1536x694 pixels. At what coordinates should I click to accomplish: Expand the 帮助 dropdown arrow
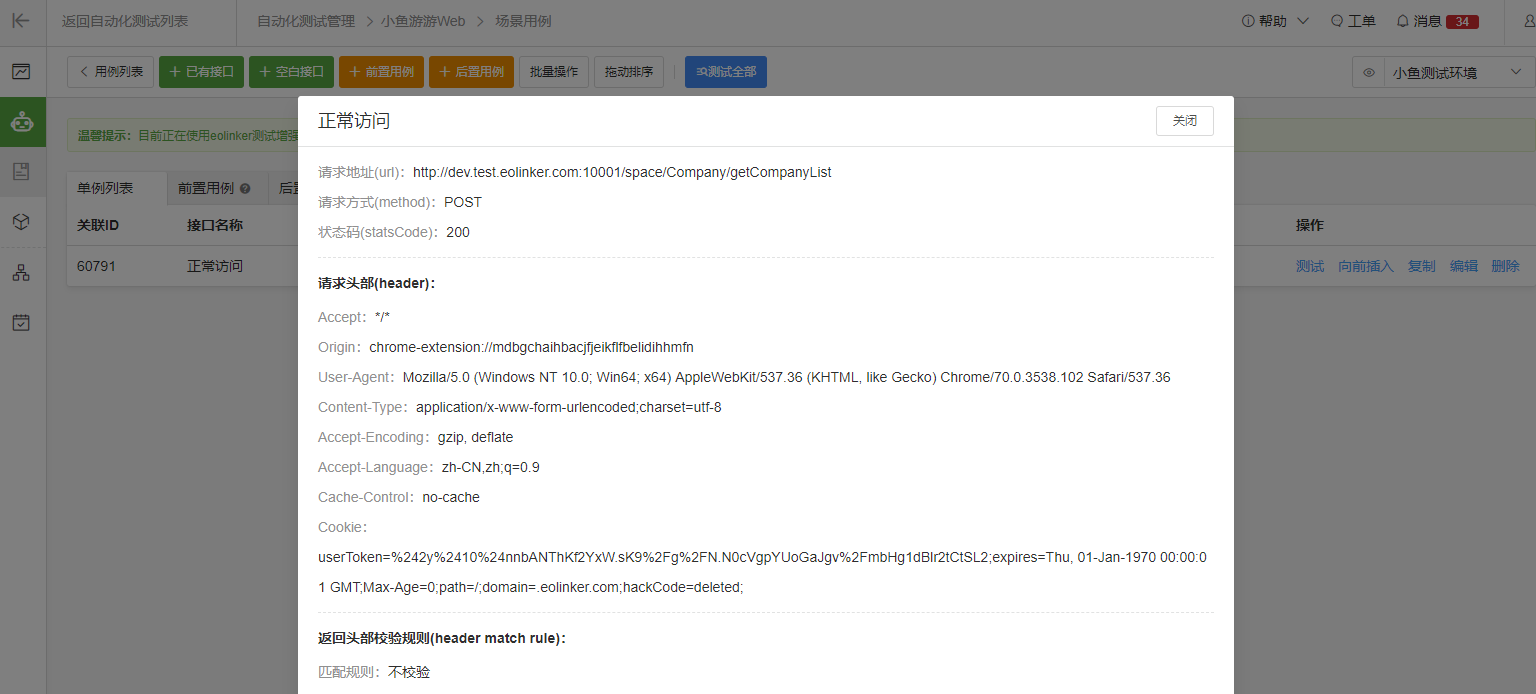point(1302,21)
